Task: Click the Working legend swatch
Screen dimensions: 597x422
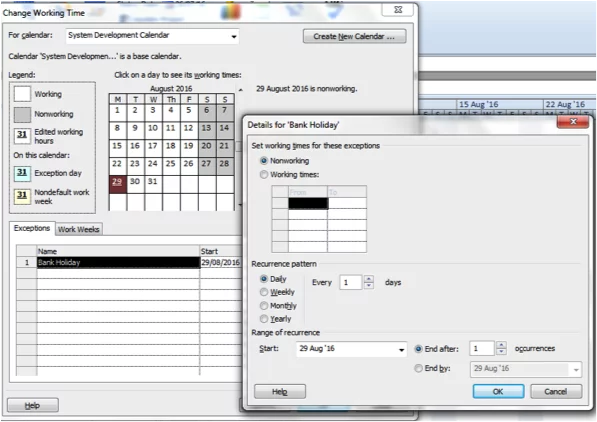Action: coord(22,94)
